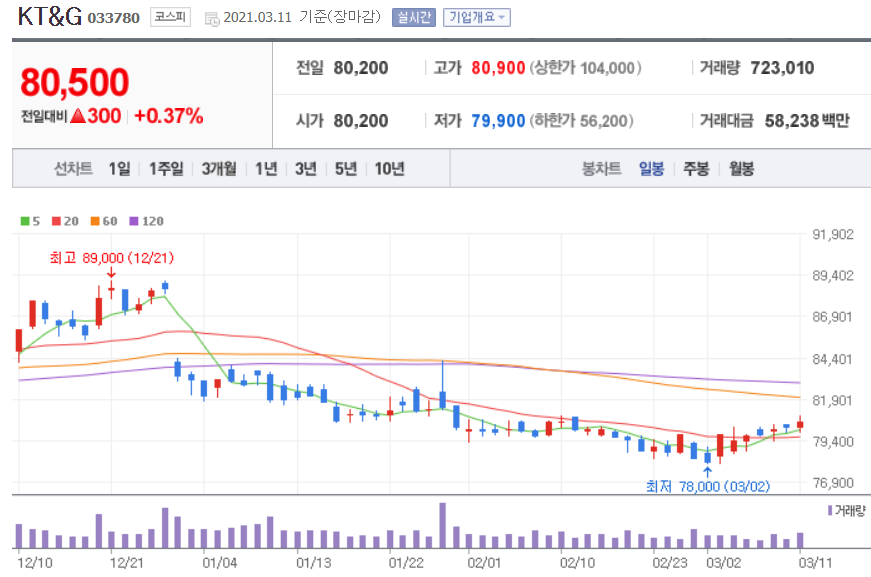Select the 1주일 line chart tab

coord(166,168)
